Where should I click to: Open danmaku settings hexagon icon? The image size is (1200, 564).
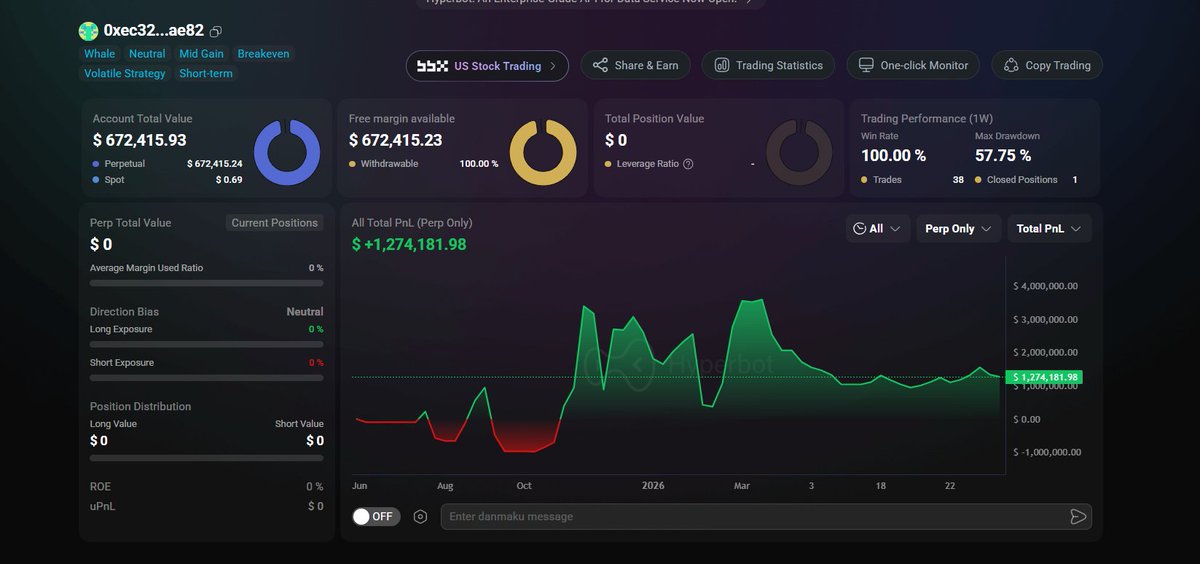tap(420, 517)
